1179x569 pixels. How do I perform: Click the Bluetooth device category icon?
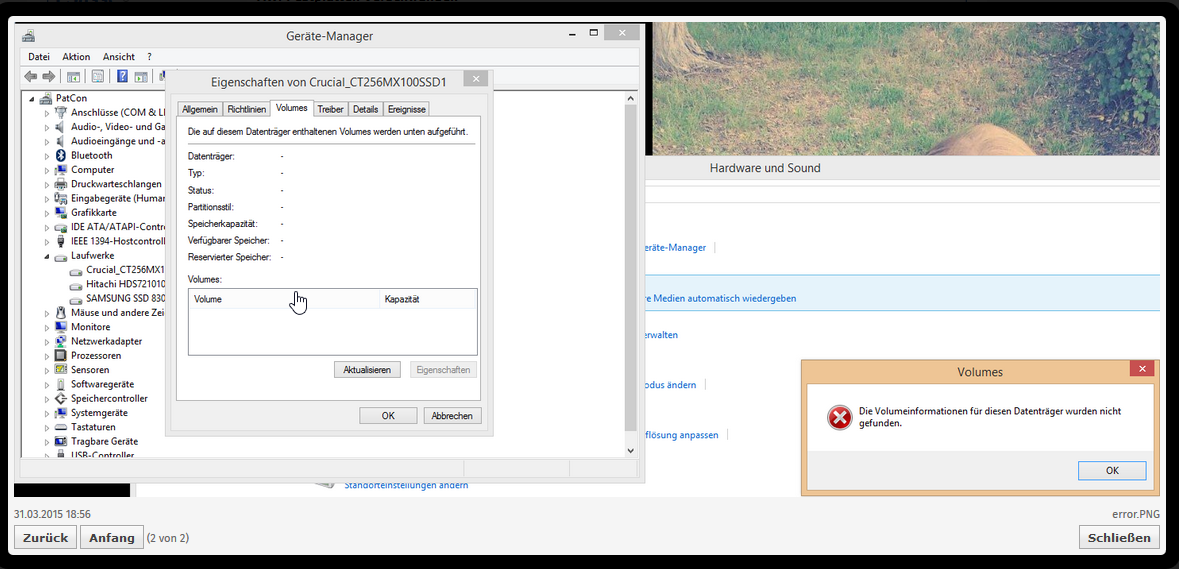[x=62, y=156]
